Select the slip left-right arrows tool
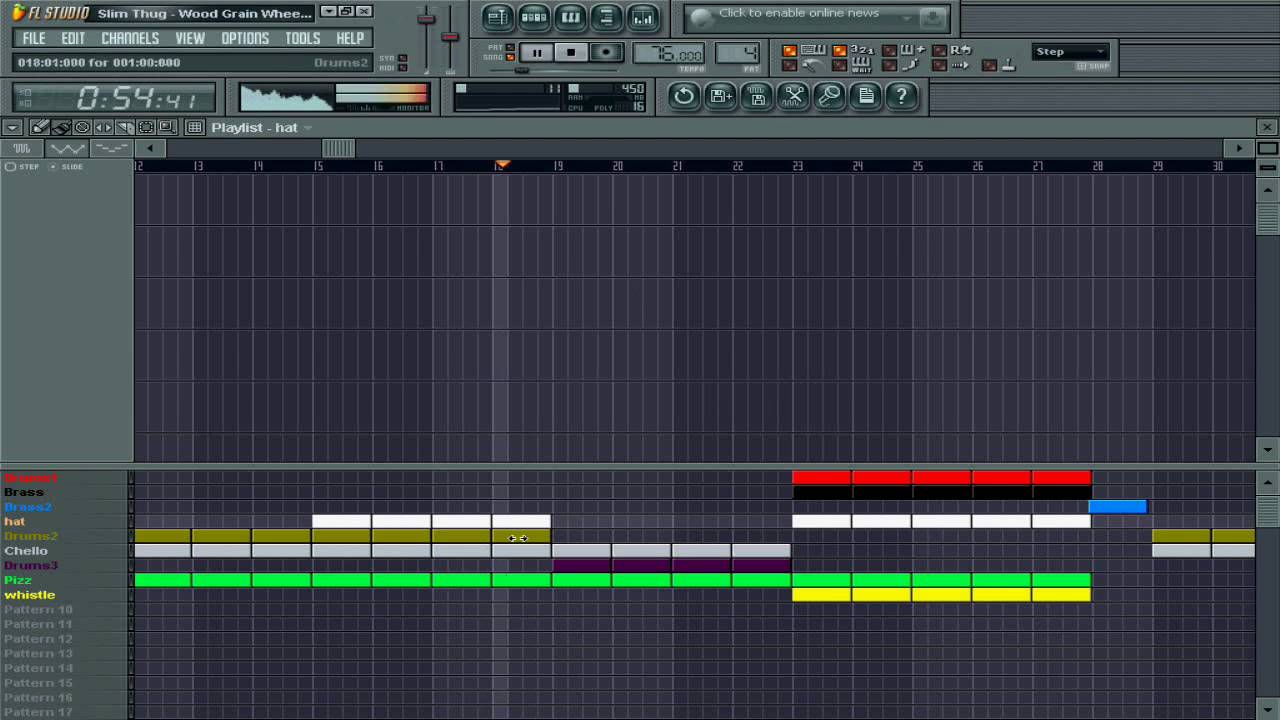Image resolution: width=1280 pixels, height=720 pixels. click(103, 127)
